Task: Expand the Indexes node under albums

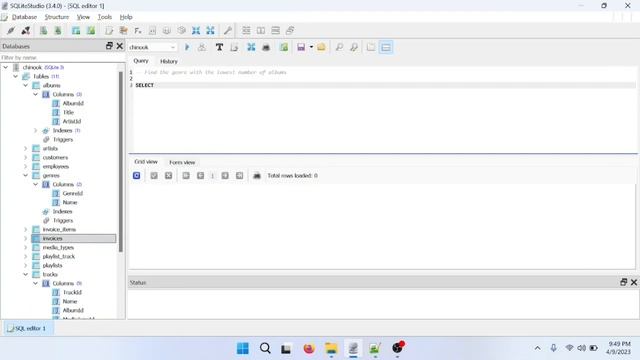Action: point(36,130)
